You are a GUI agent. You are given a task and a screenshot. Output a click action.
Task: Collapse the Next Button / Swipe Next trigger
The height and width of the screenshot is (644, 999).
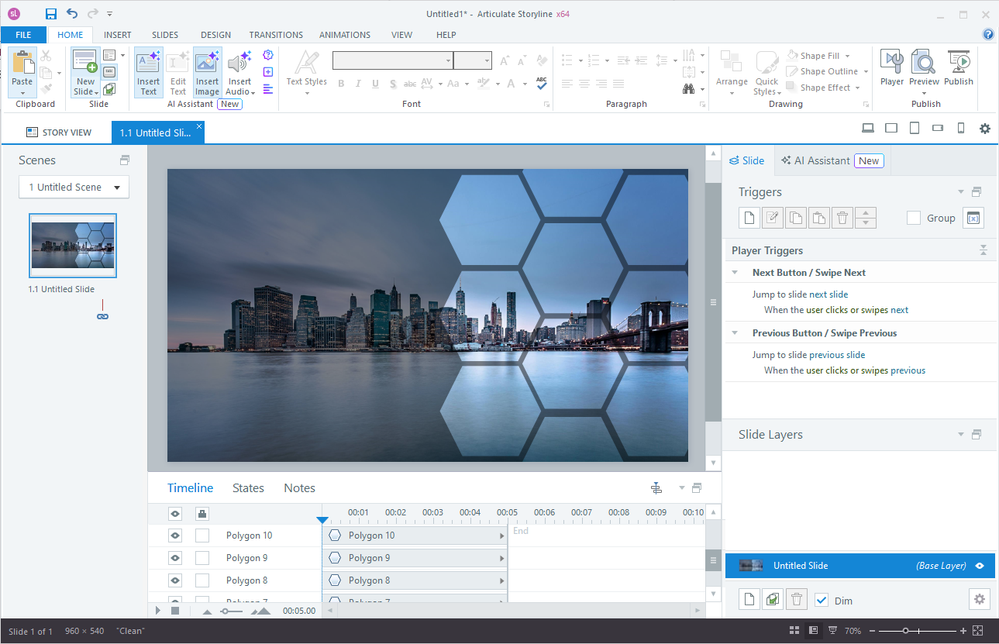click(737, 272)
